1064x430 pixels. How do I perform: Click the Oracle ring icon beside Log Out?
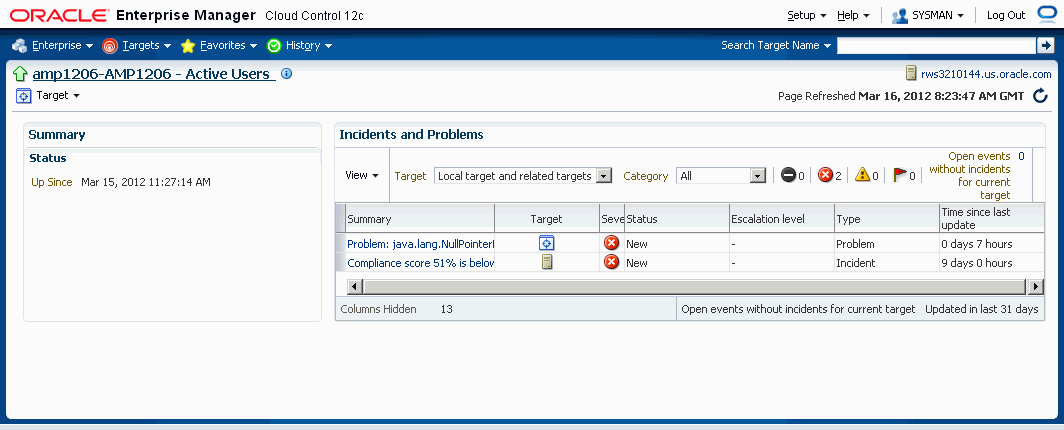pos(1048,14)
